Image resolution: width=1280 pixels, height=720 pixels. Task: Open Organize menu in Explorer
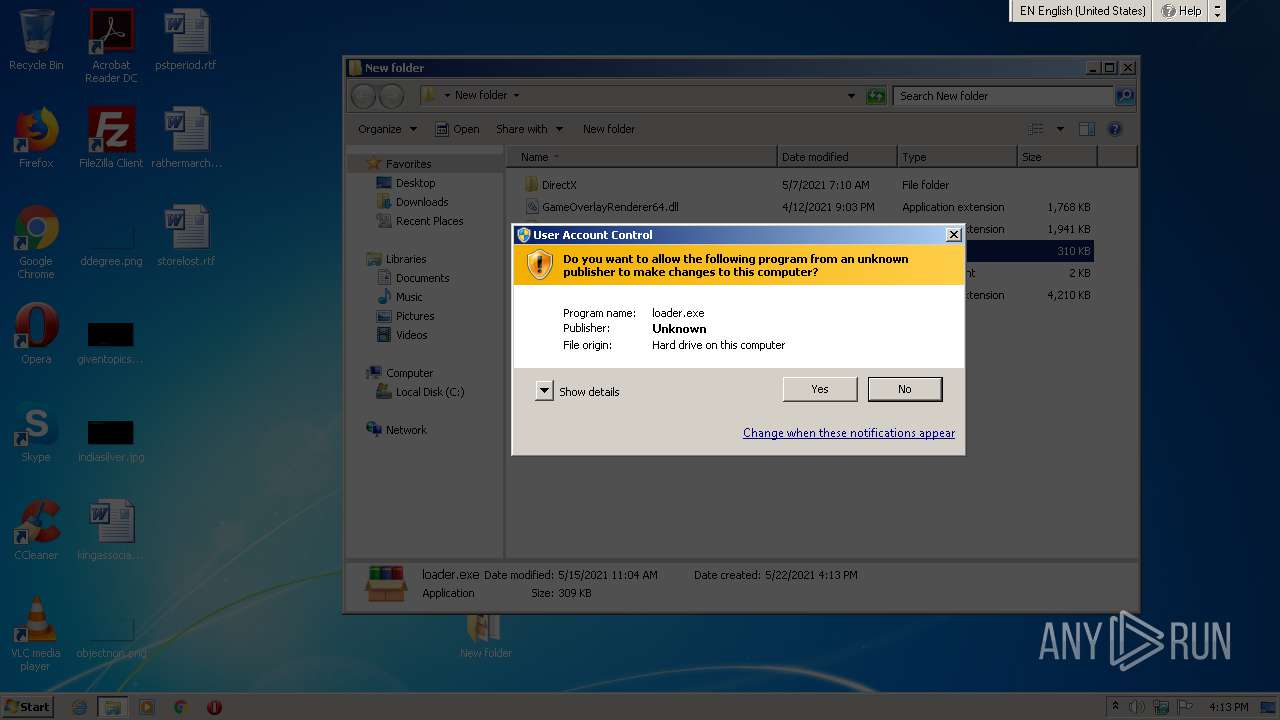(387, 129)
